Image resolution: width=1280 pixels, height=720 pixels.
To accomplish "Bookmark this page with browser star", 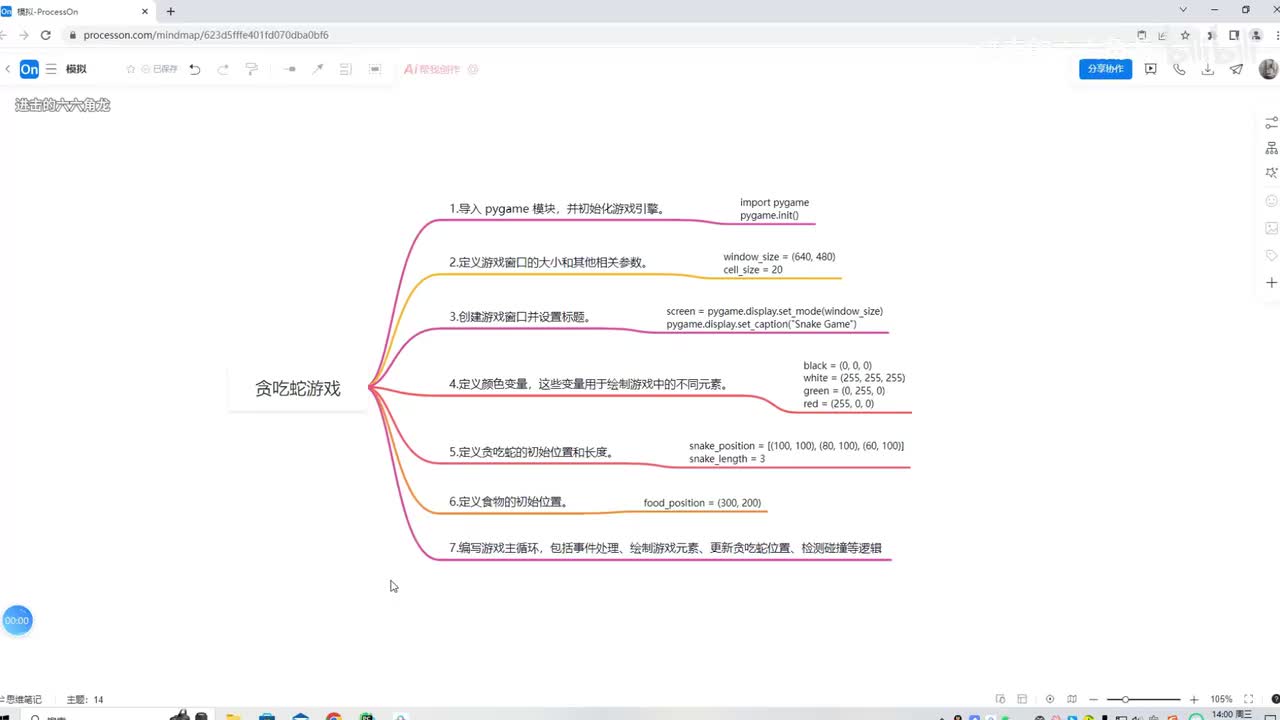I will coord(1185,35).
